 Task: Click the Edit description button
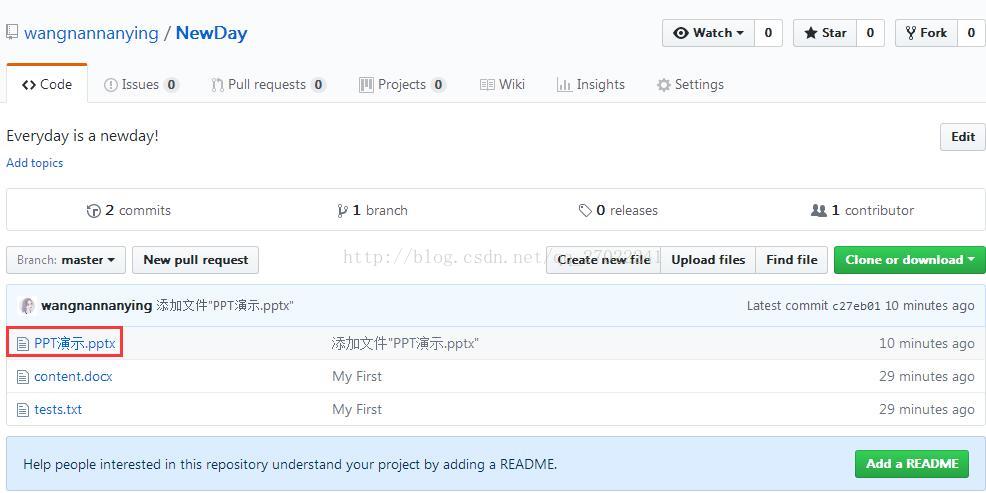pyautogui.click(x=963, y=137)
